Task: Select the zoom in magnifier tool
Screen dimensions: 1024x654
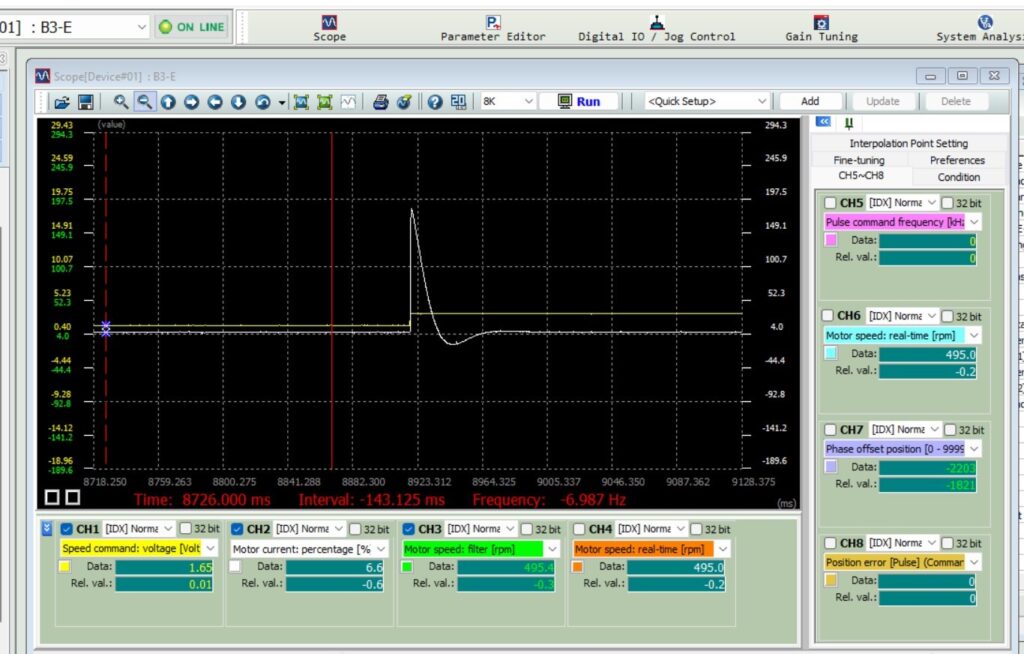Action: [x=121, y=101]
